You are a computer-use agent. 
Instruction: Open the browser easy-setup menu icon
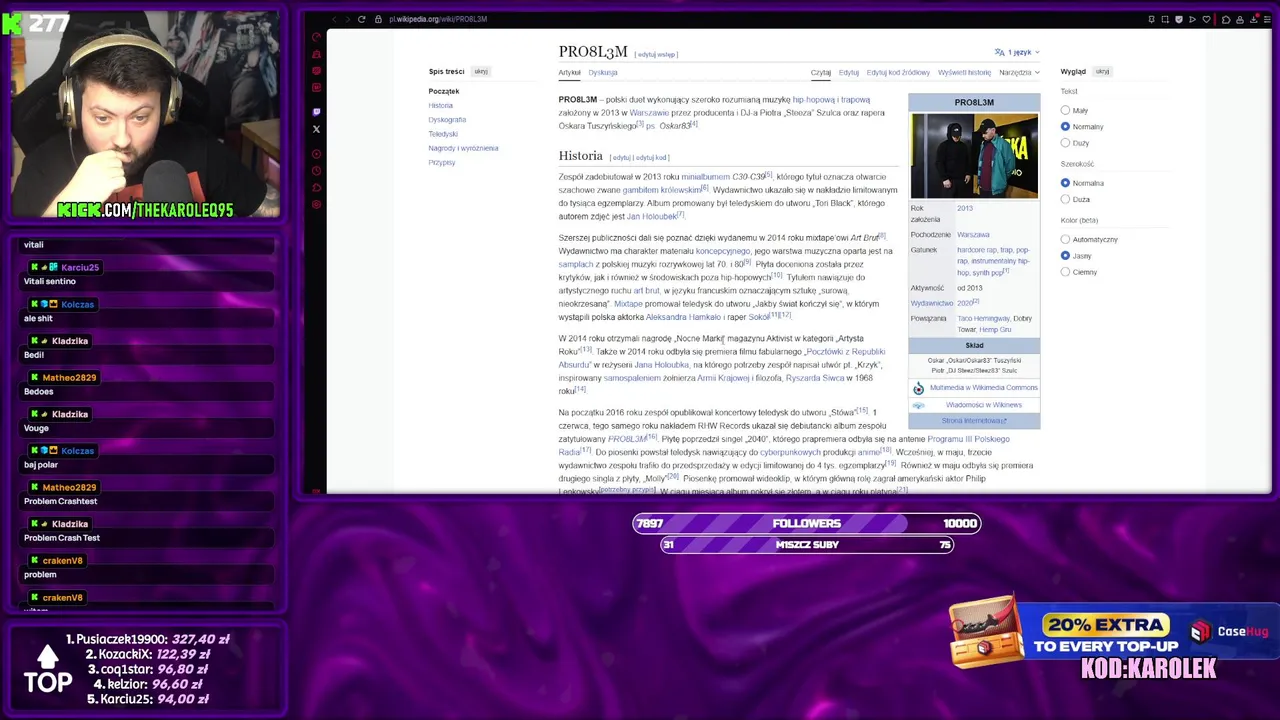pyautogui.click(x=1267, y=19)
